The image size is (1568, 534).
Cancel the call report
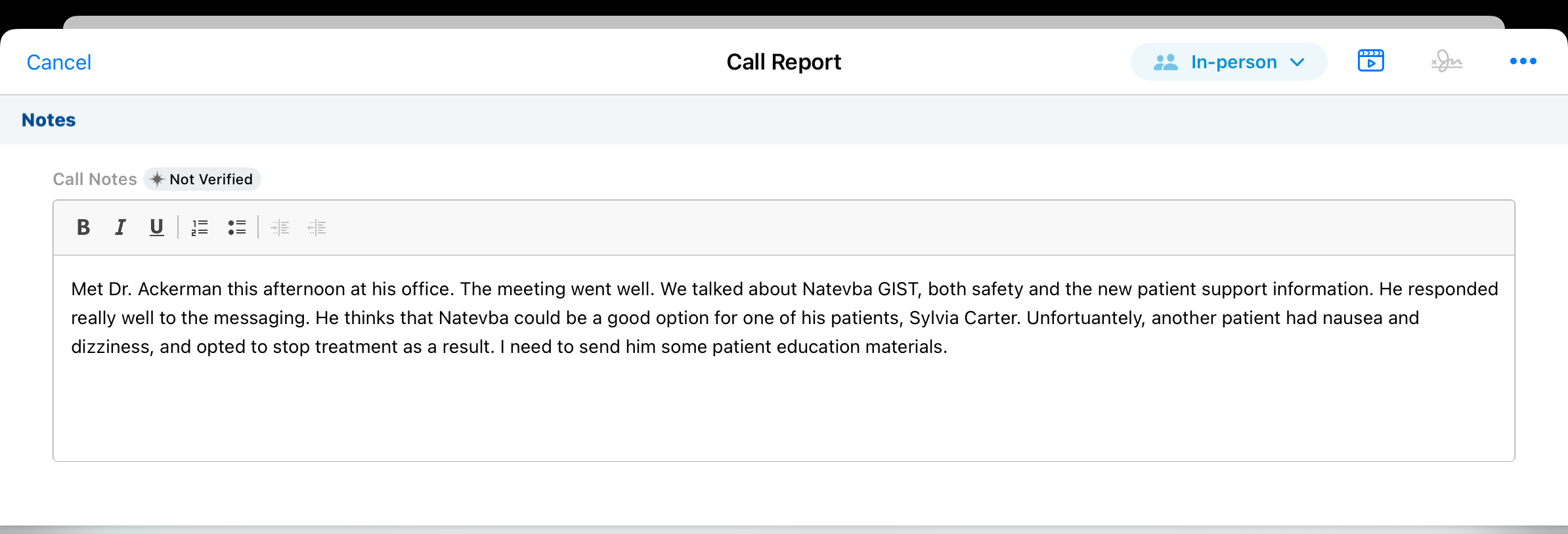[58, 62]
